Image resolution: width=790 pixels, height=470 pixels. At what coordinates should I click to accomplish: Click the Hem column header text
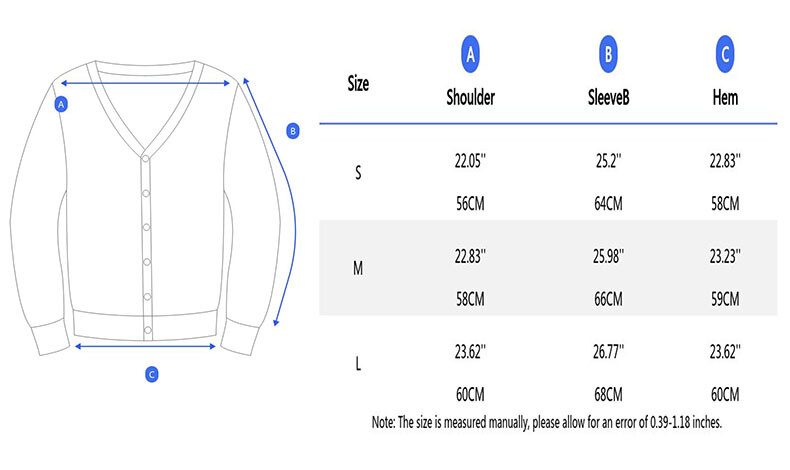725,98
